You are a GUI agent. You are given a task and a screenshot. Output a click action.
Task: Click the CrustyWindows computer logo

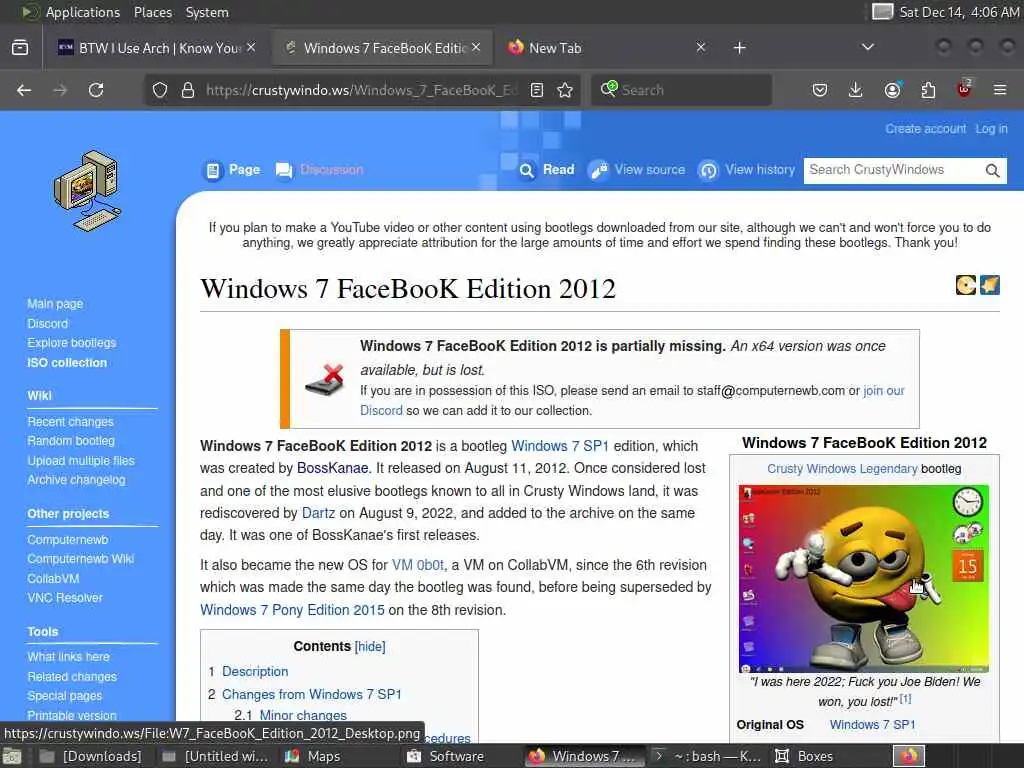click(x=88, y=191)
